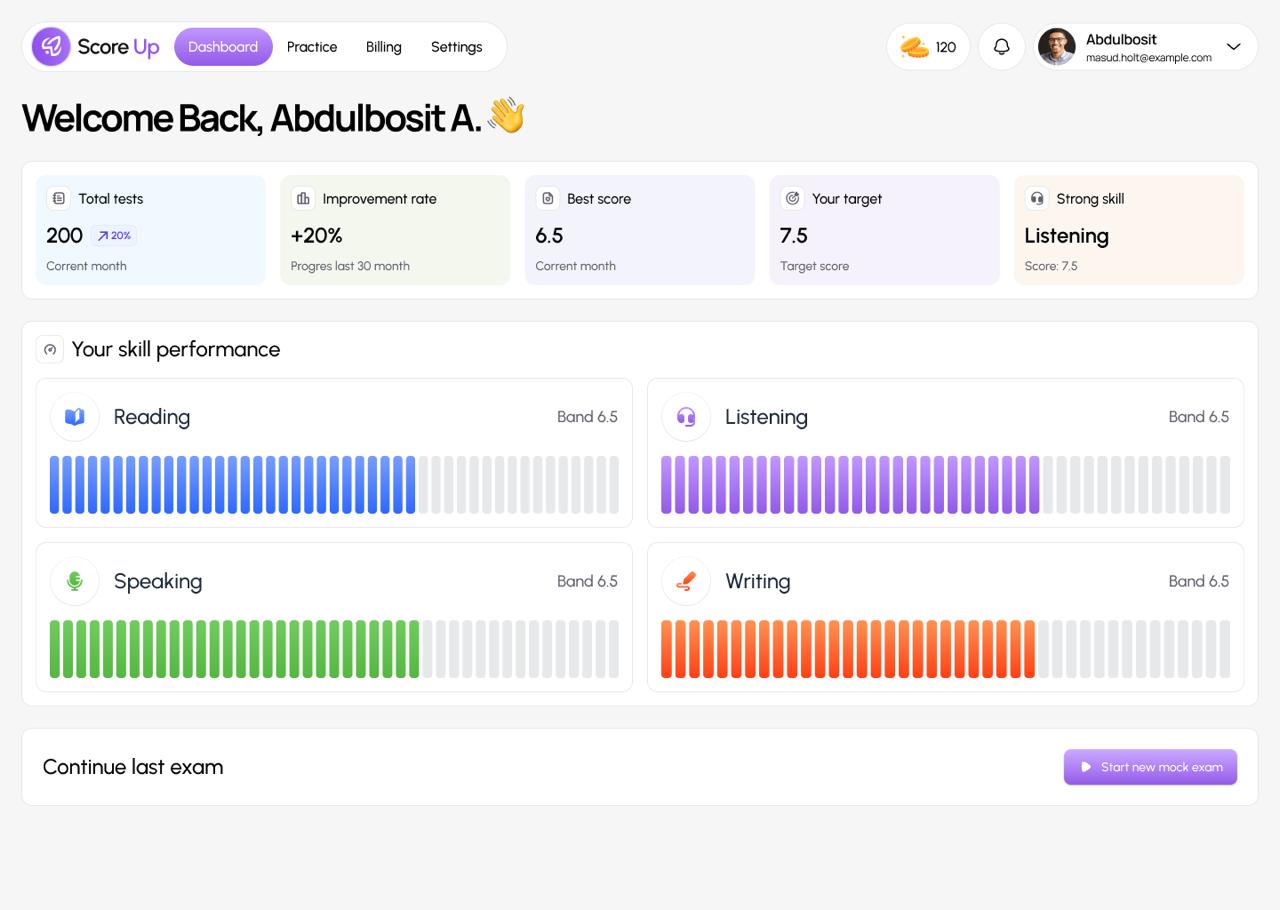
Task: Switch to the Dashboard tab
Action: pos(223,47)
